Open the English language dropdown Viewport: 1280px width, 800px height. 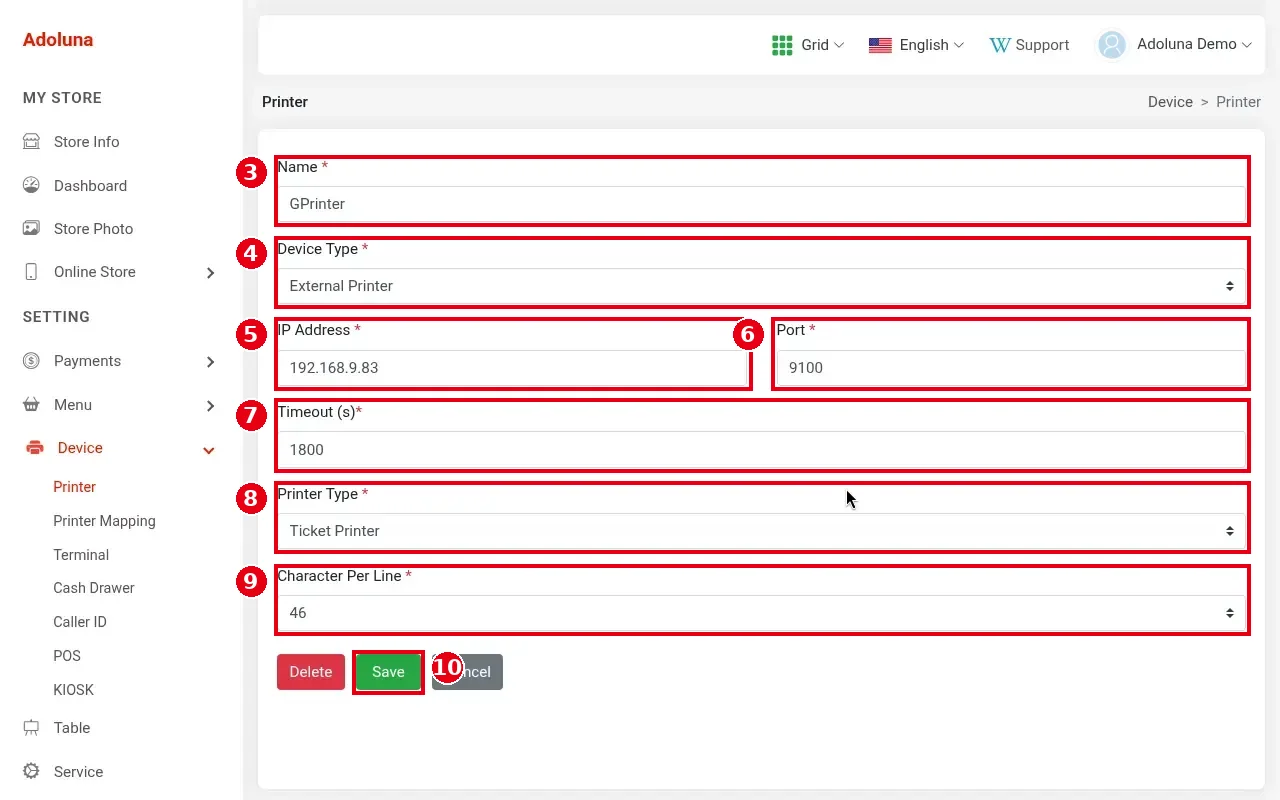point(931,45)
